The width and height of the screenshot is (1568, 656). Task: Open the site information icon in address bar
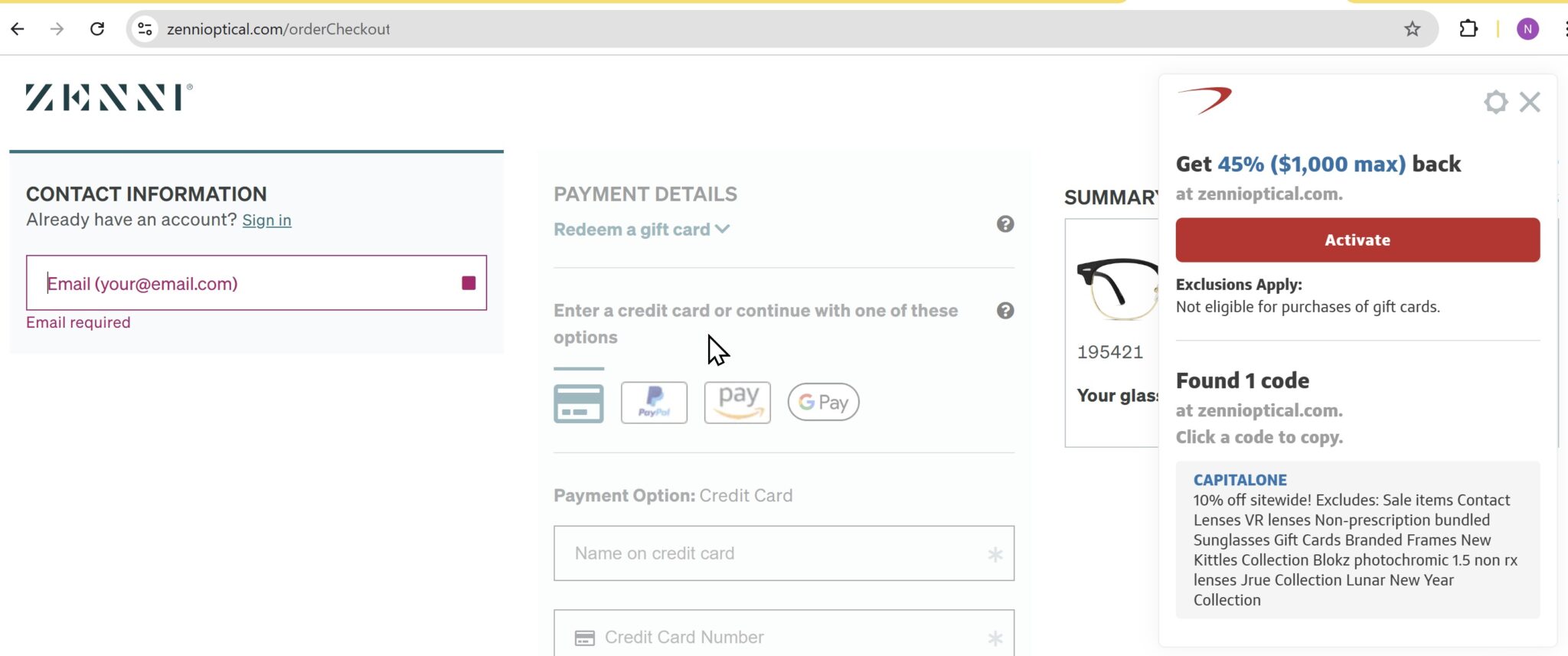click(145, 29)
